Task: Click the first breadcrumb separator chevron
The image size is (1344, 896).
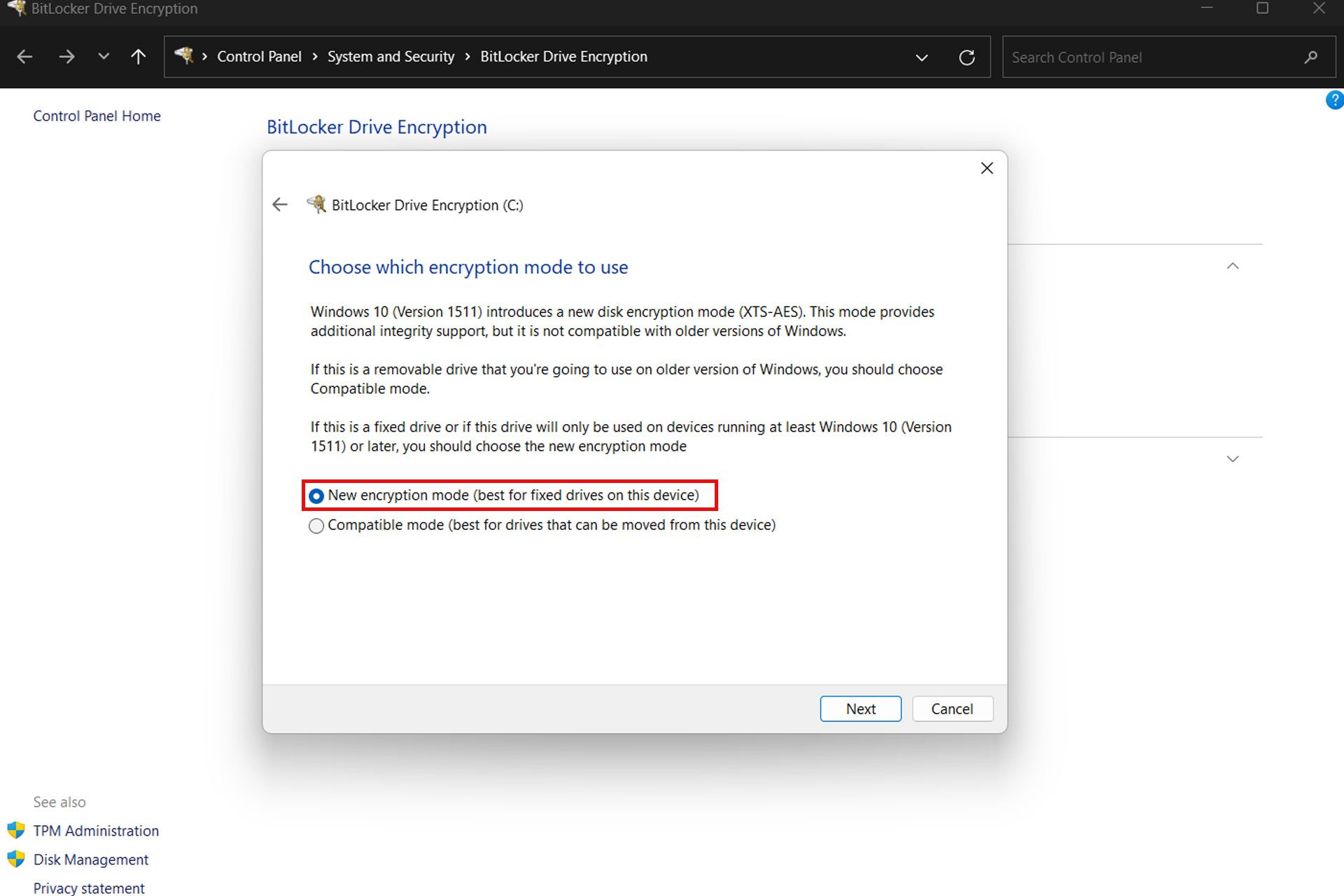Action: click(x=204, y=57)
